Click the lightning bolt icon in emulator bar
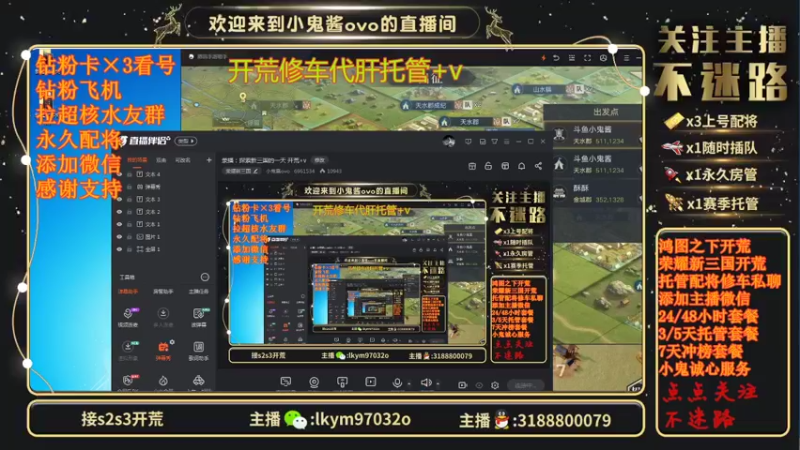The width and height of the screenshot is (800, 450). coord(543,58)
